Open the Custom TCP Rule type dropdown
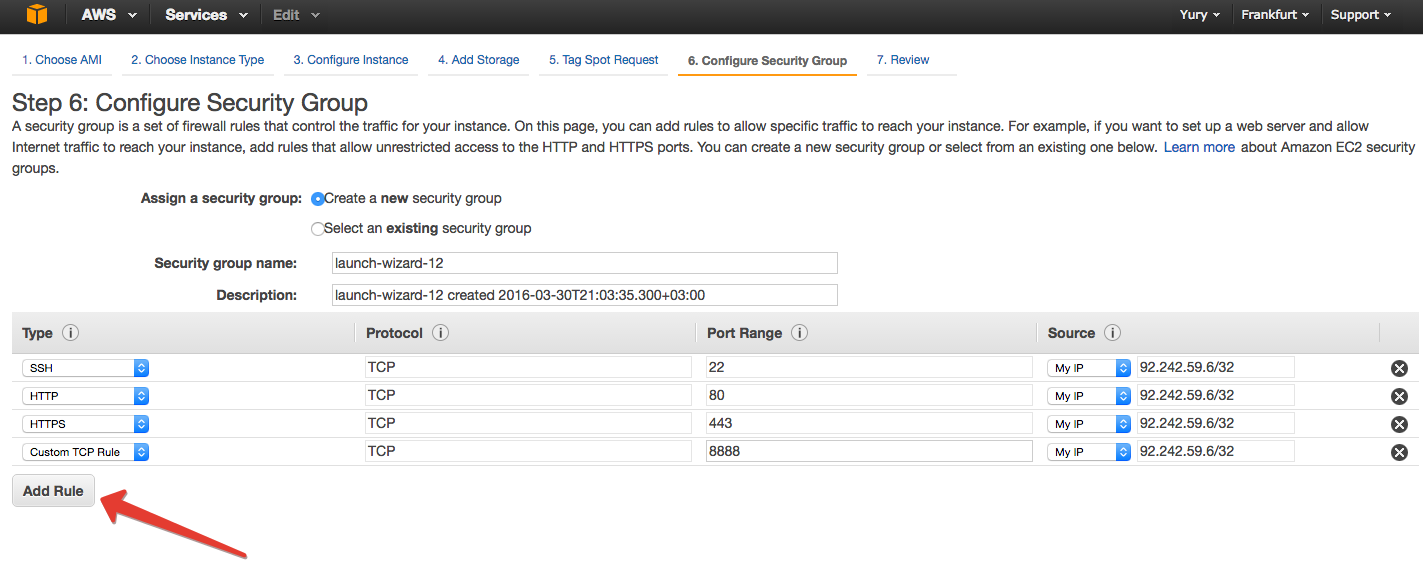 pos(85,452)
